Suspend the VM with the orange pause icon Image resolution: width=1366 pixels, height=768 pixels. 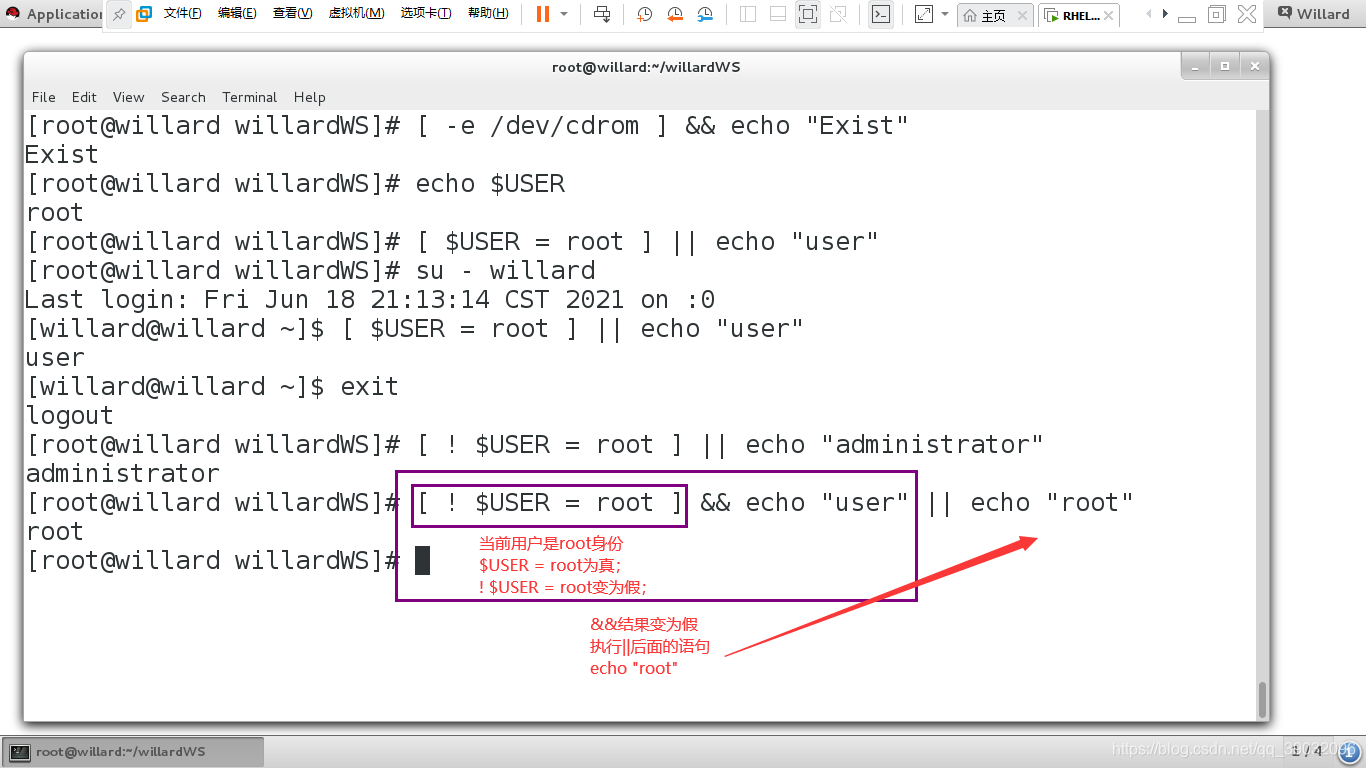541,15
